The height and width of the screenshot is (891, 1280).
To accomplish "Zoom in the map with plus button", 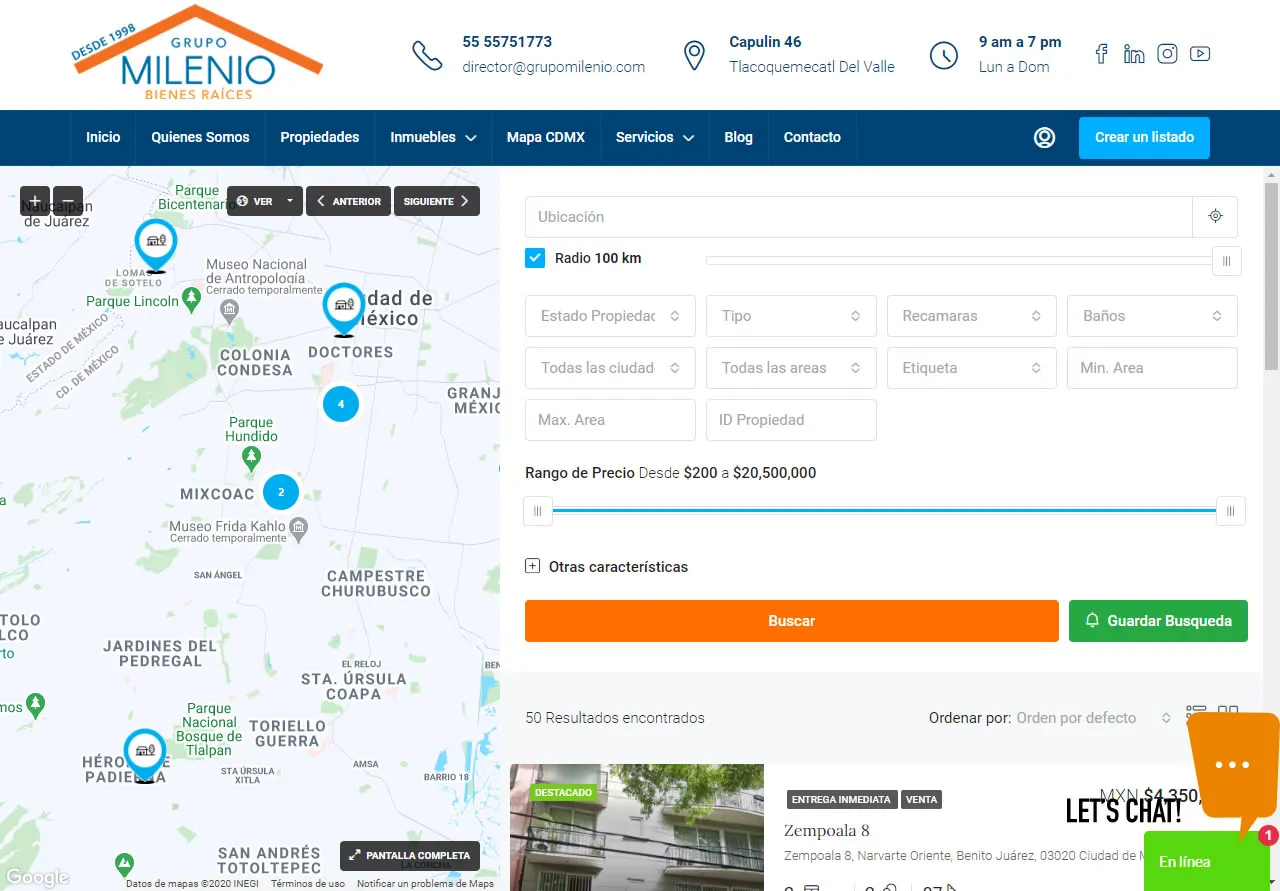I will point(35,201).
